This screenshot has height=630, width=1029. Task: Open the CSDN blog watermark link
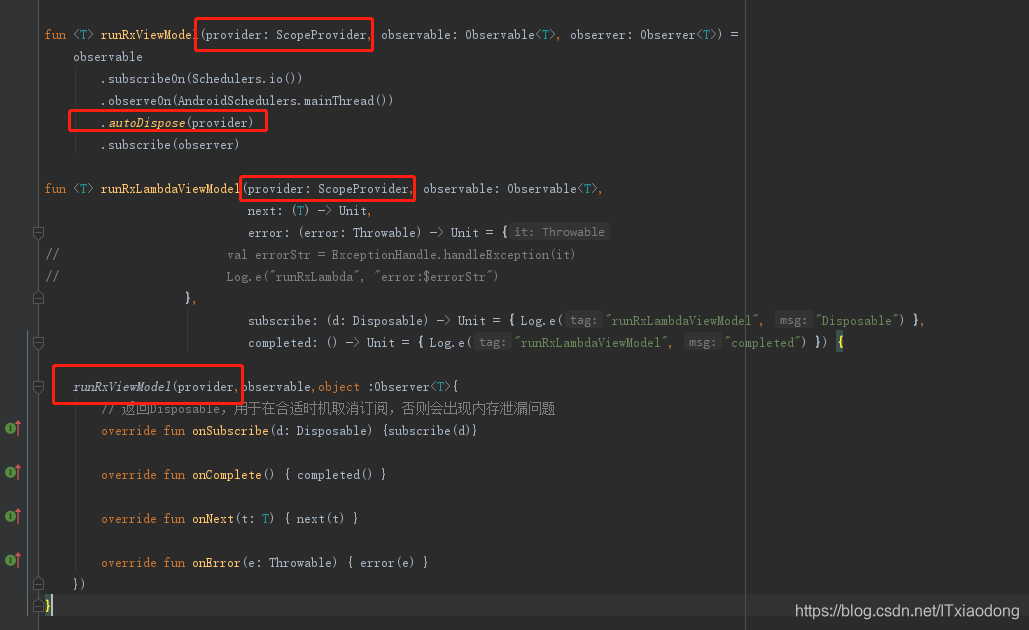(906, 610)
